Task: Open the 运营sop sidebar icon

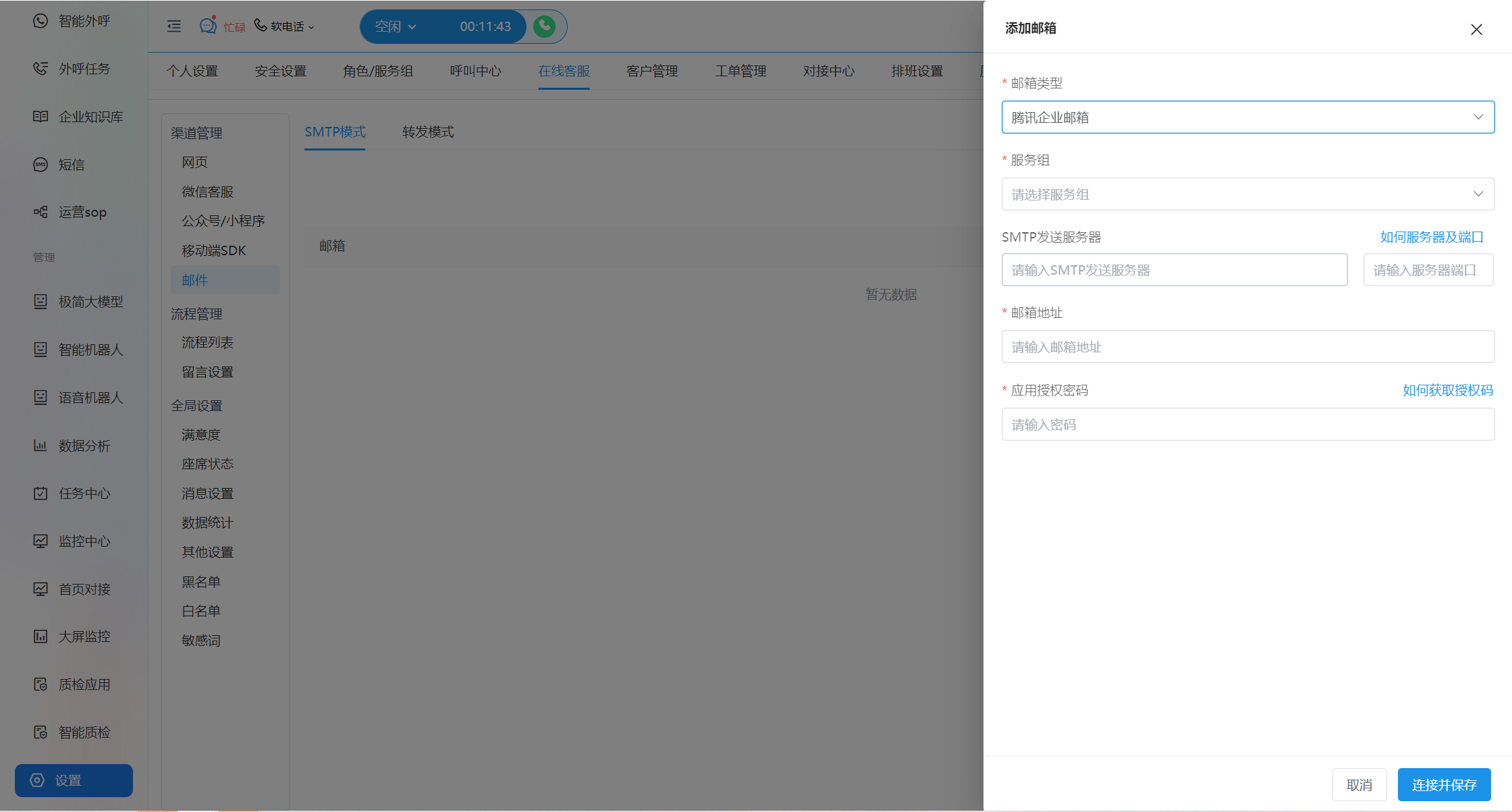Action: point(40,212)
